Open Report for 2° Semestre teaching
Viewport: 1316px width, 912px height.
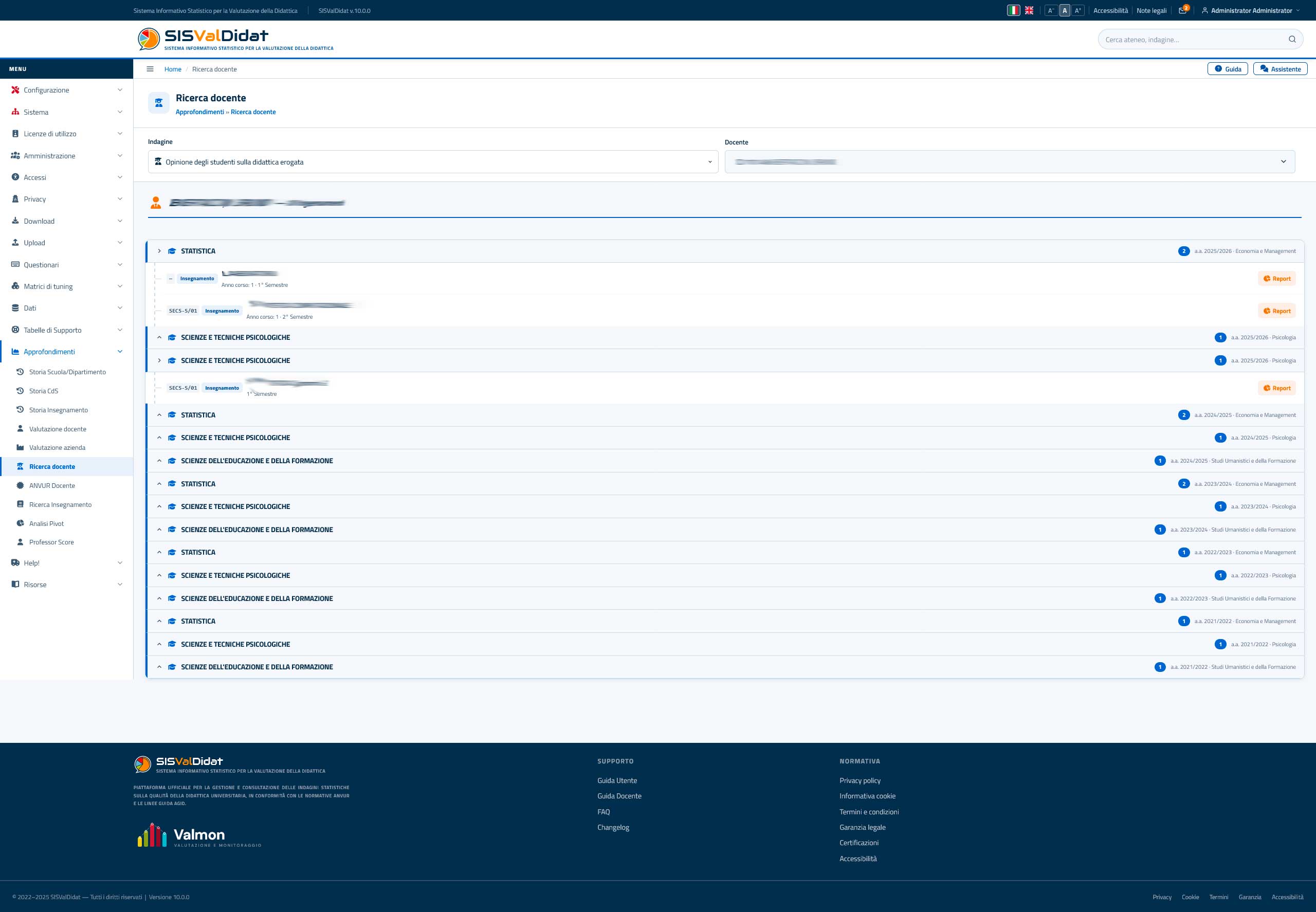click(1276, 312)
